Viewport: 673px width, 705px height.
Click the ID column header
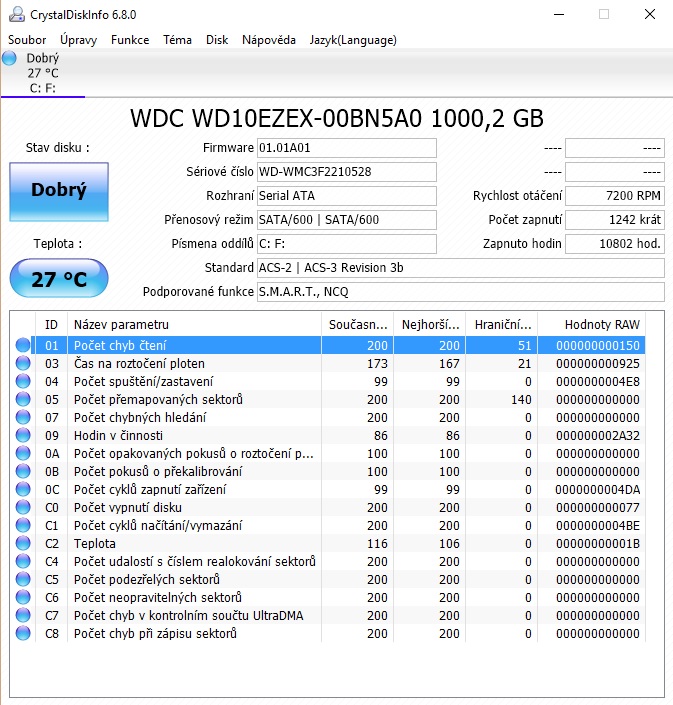(51, 324)
